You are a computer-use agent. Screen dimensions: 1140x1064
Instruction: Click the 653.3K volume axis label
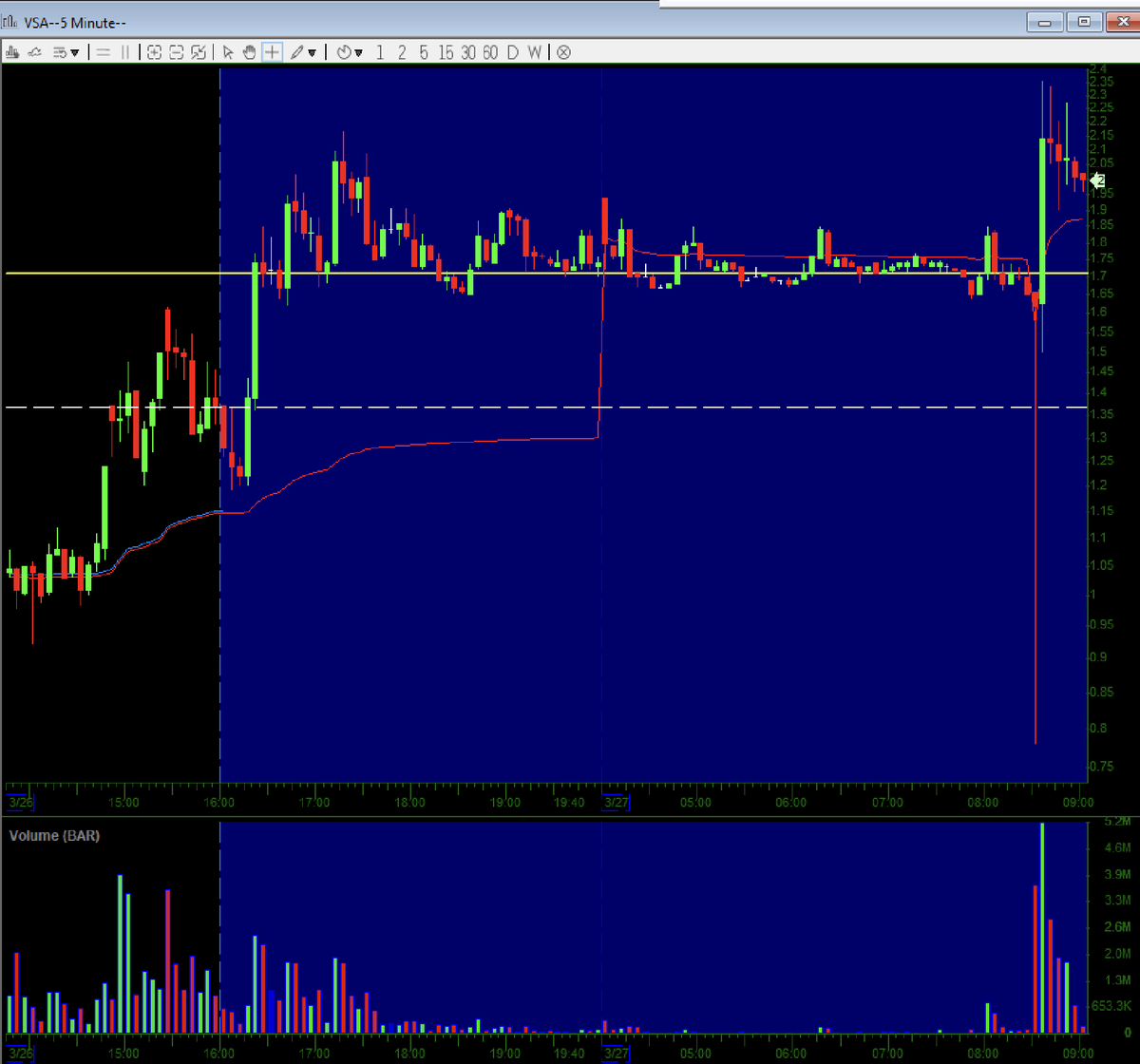click(x=1111, y=1005)
